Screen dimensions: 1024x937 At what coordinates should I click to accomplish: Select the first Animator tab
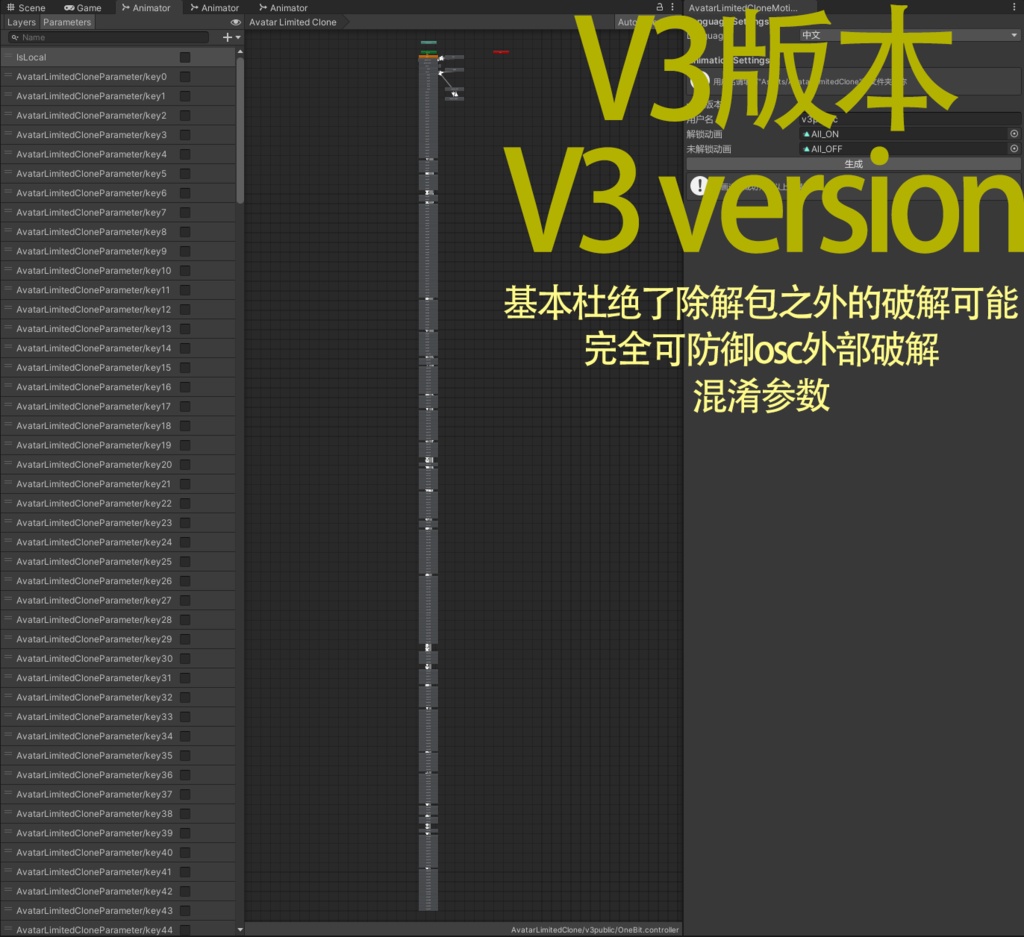coord(146,8)
